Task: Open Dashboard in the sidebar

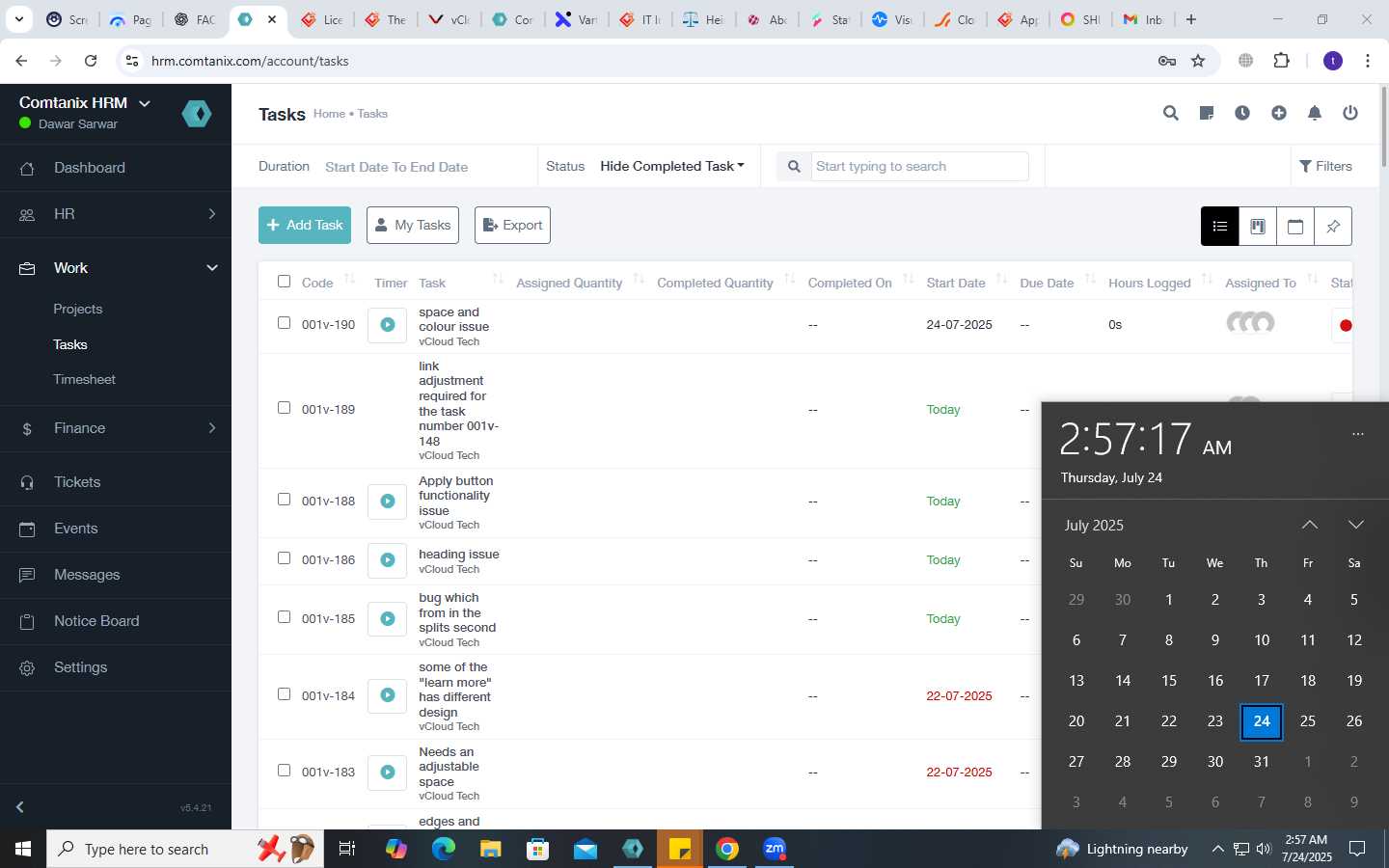Action: coord(116,168)
